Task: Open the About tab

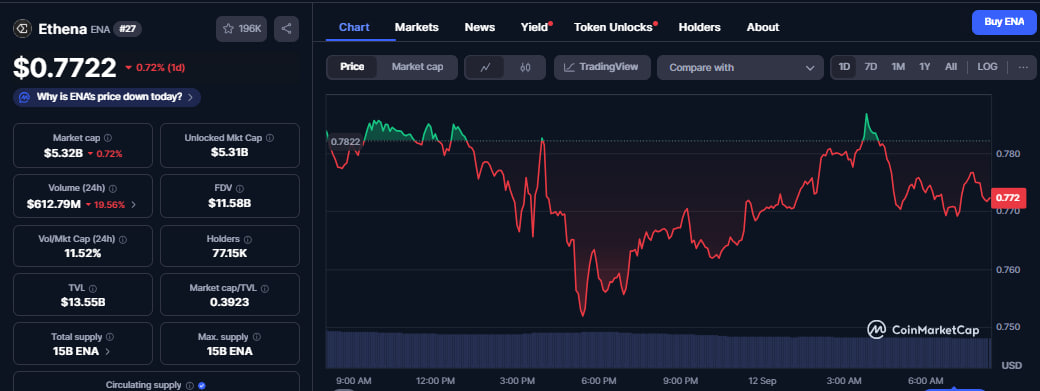Action: [763, 27]
